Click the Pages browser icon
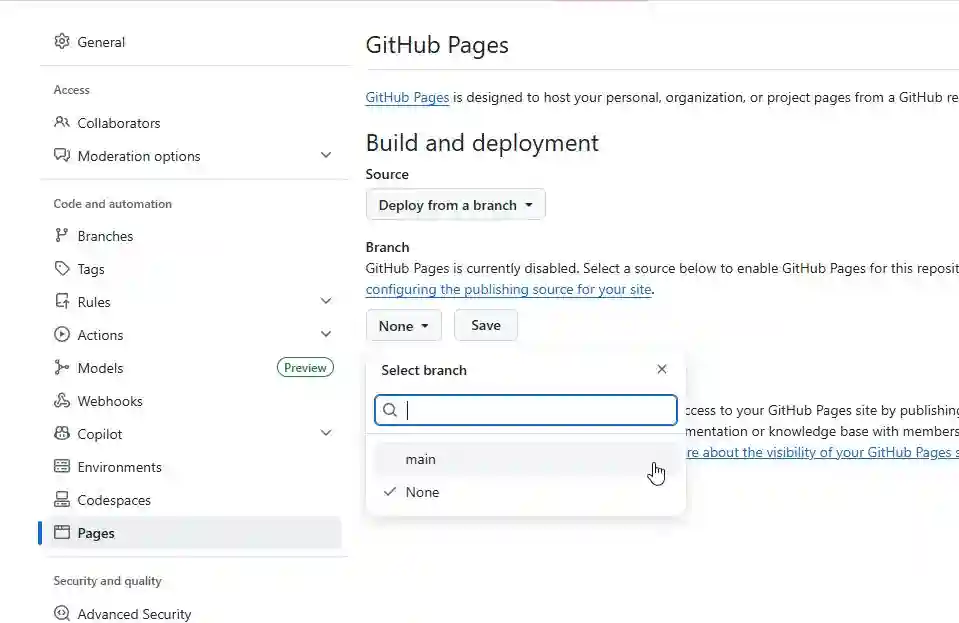The image size is (959, 623). (x=62, y=533)
